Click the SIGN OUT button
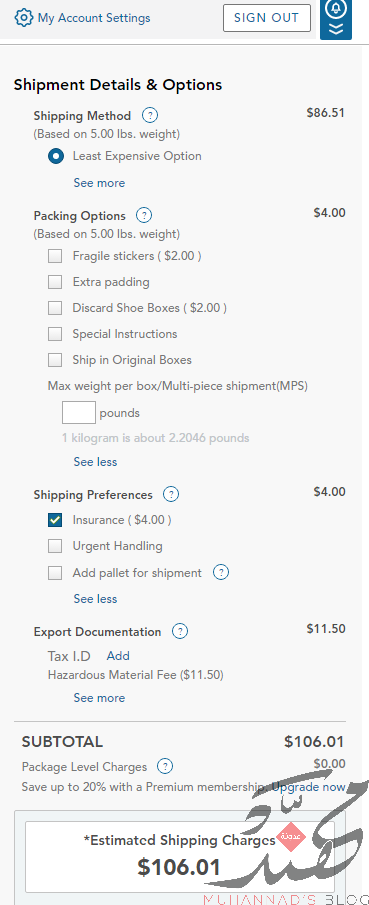This screenshot has width=369, height=905. [x=267, y=18]
